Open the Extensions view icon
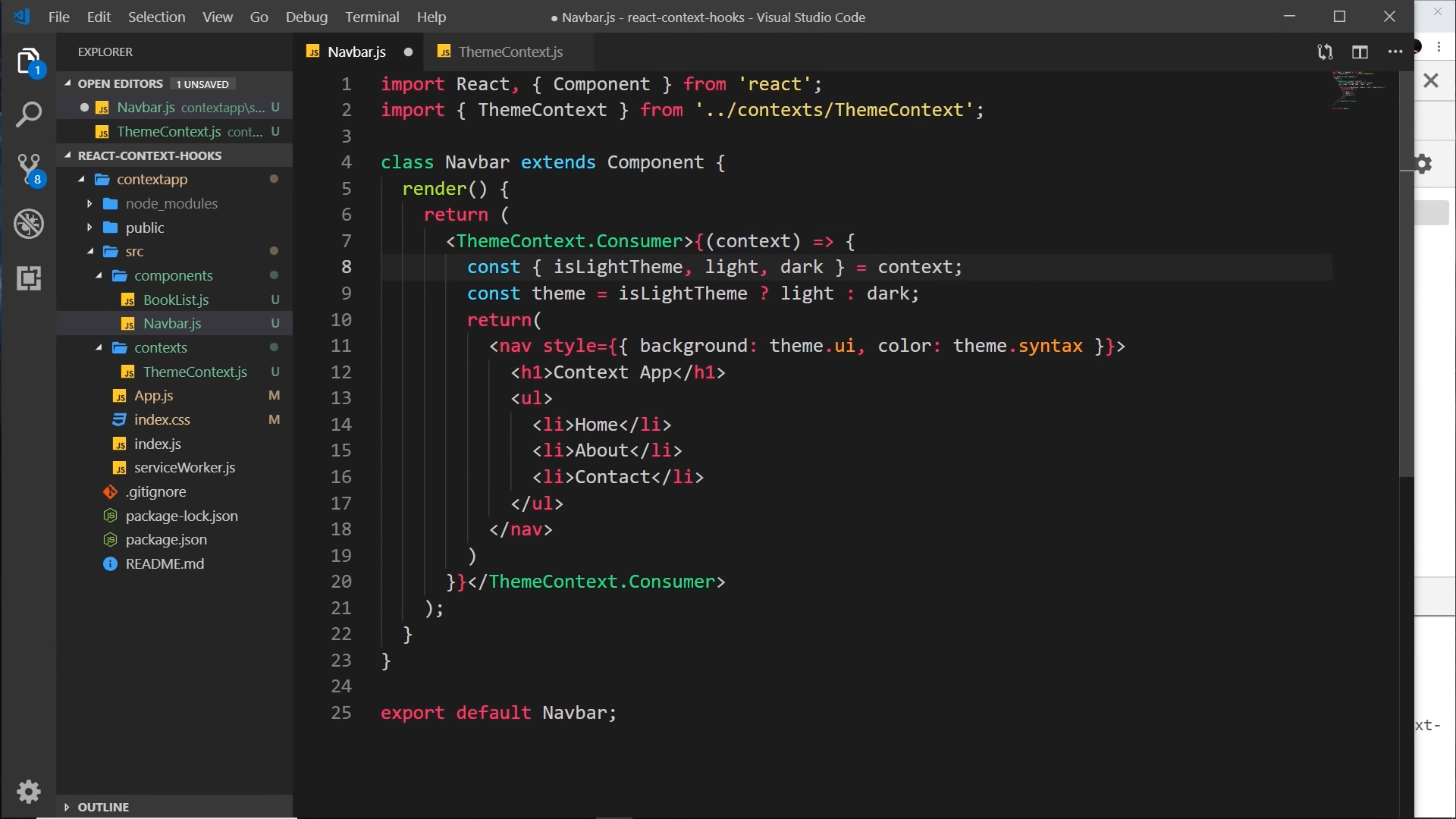 pos(28,278)
